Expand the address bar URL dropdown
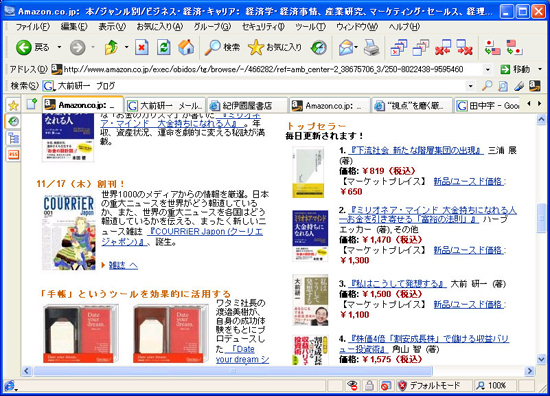This screenshot has width=550, height=396. click(x=488, y=69)
